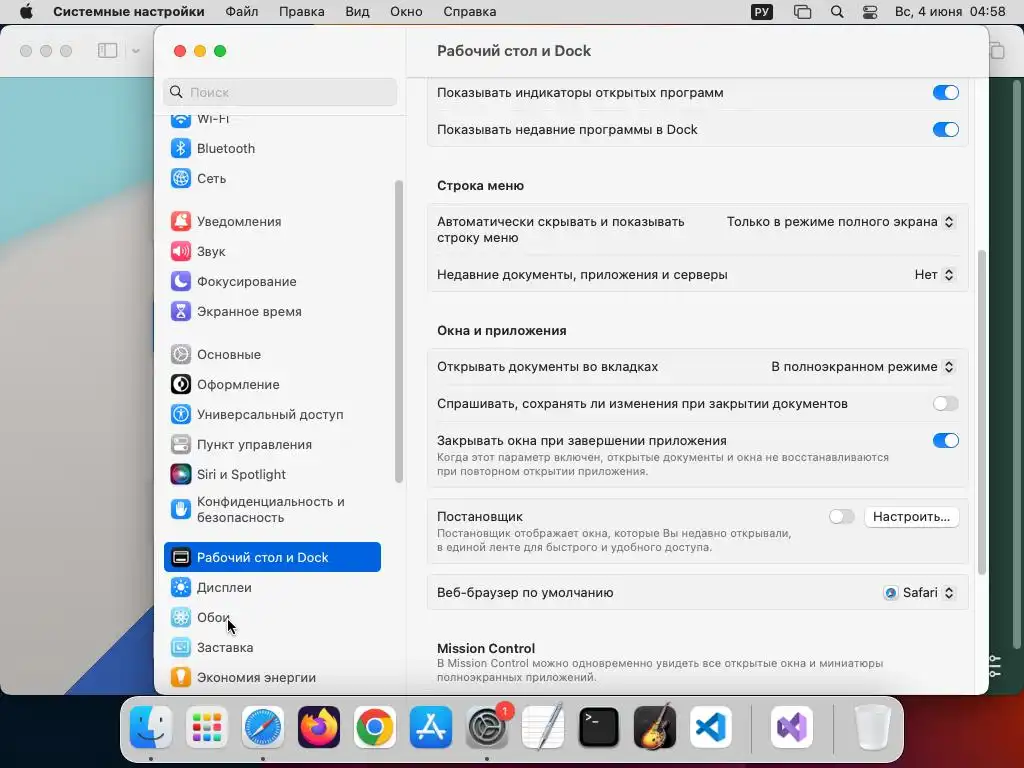Image resolution: width=1024 pixels, height=768 pixels.
Task: Switch the РУ input source
Action: coord(761,12)
